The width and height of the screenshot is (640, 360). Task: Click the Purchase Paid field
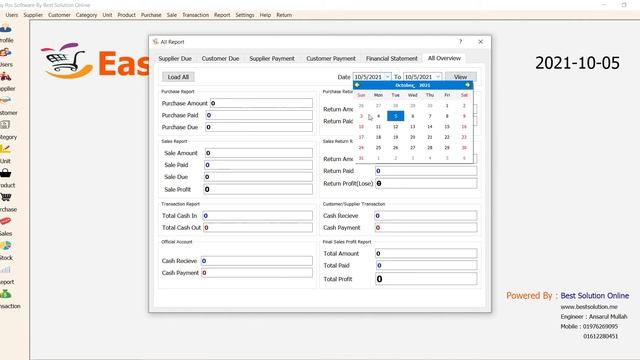(x=259, y=115)
